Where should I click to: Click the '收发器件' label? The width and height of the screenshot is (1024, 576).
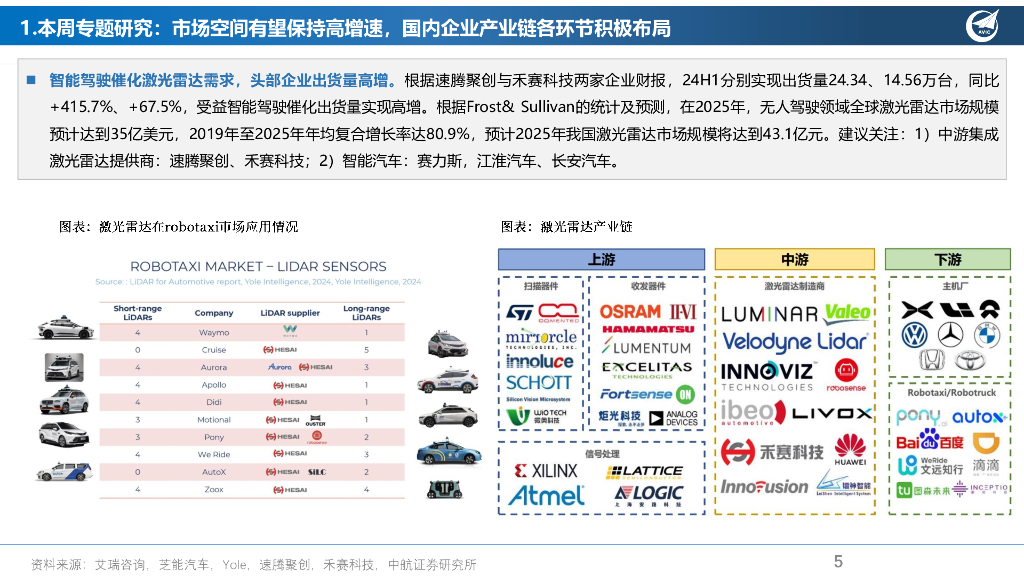(648, 286)
